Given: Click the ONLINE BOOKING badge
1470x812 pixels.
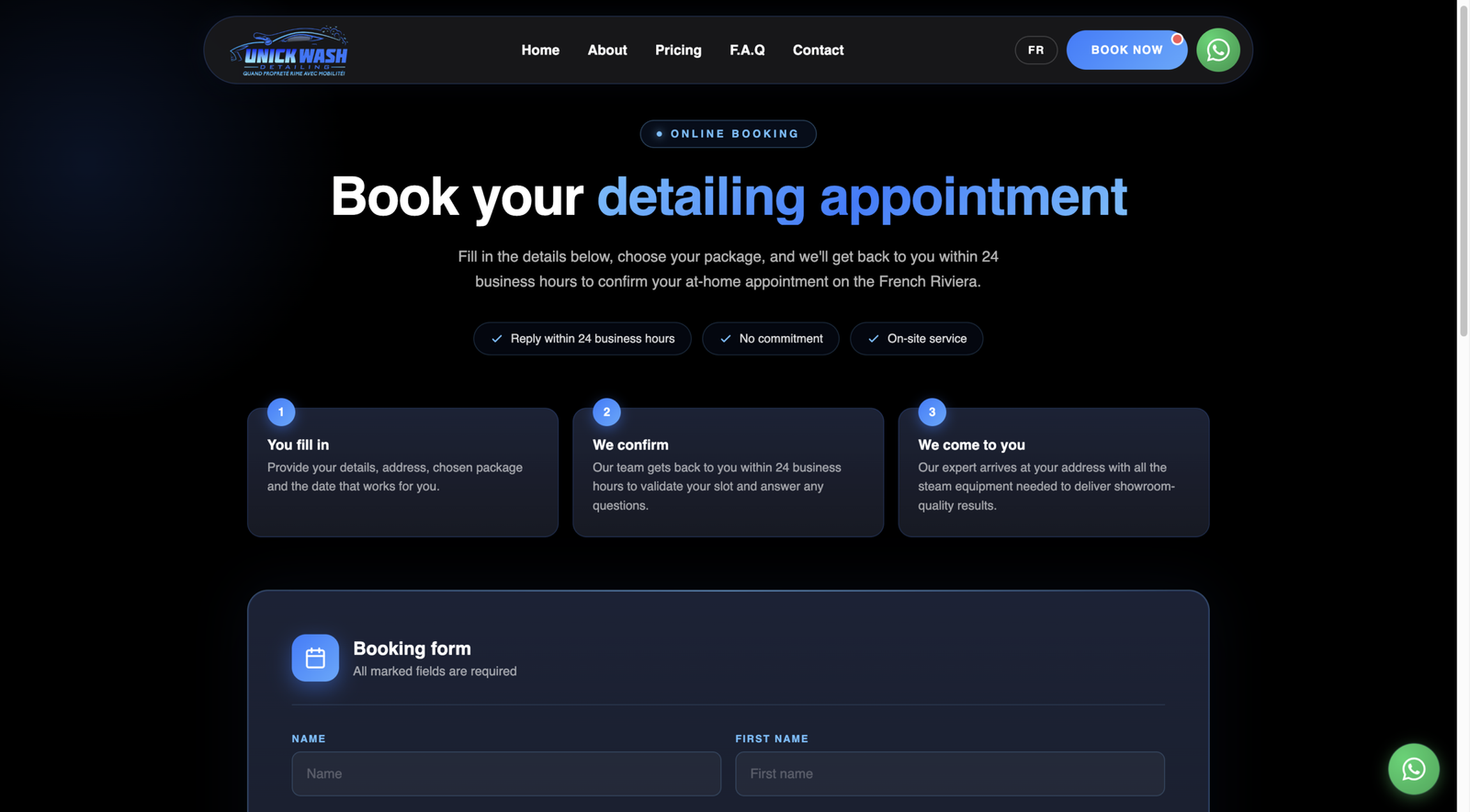Looking at the screenshot, I should [728, 134].
